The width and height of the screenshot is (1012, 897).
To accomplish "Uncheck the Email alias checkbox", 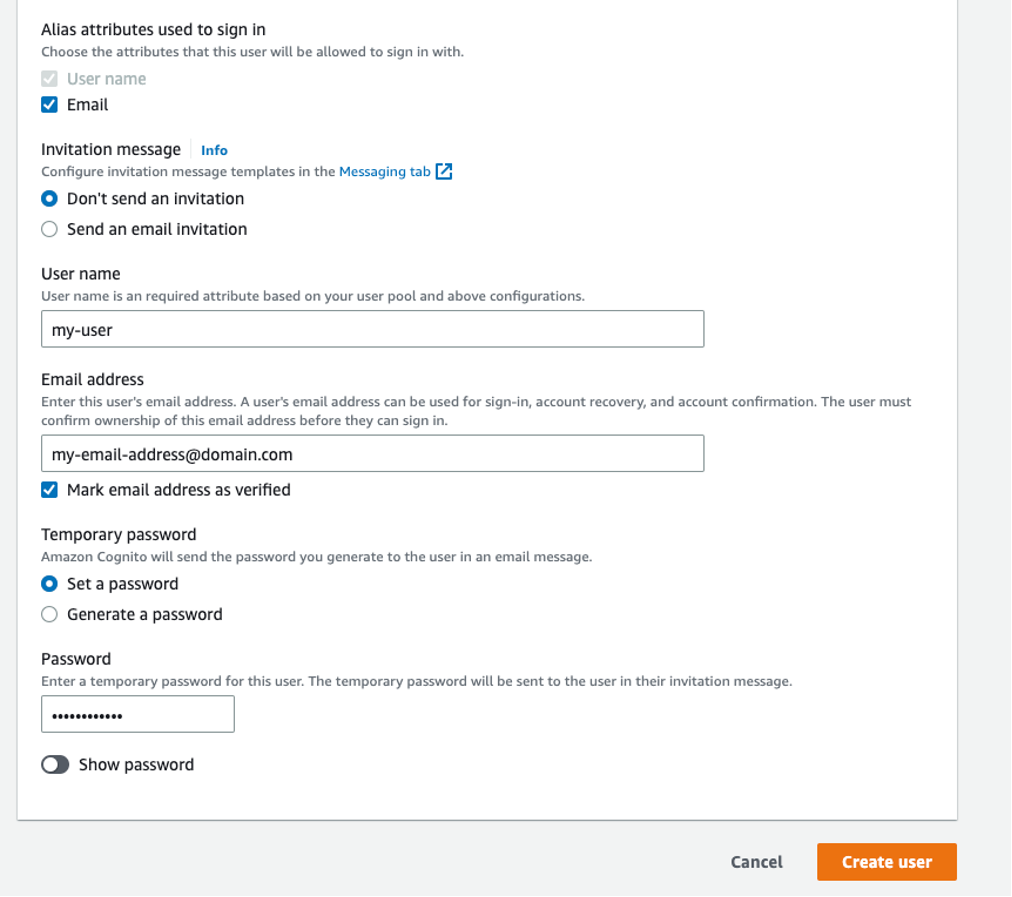I will click(x=49, y=105).
